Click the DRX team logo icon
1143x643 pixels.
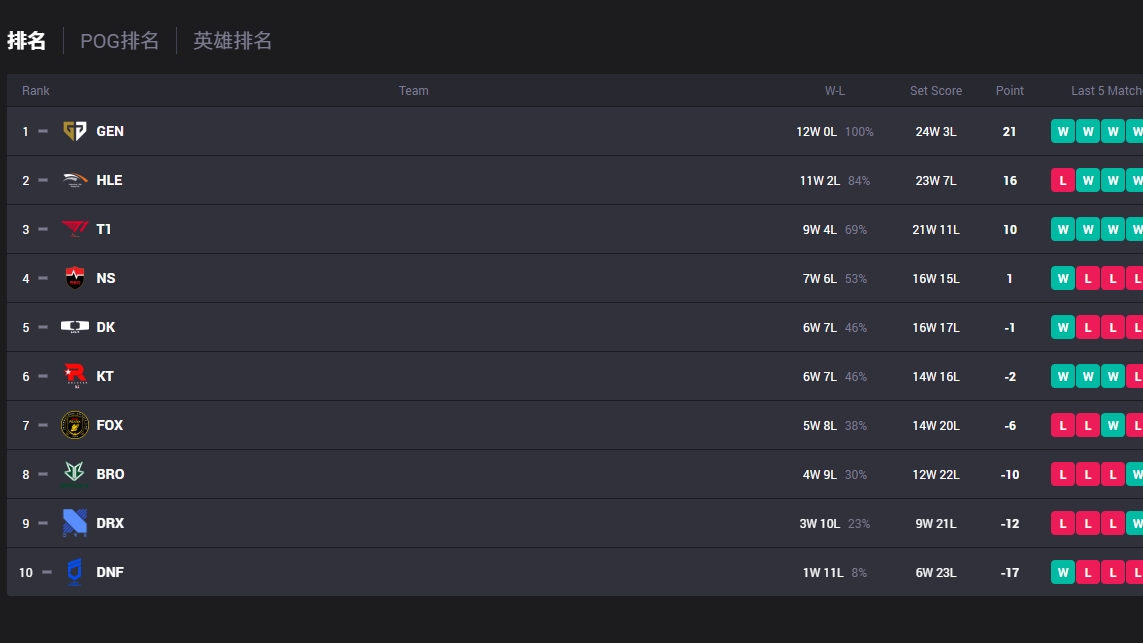point(74,523)
